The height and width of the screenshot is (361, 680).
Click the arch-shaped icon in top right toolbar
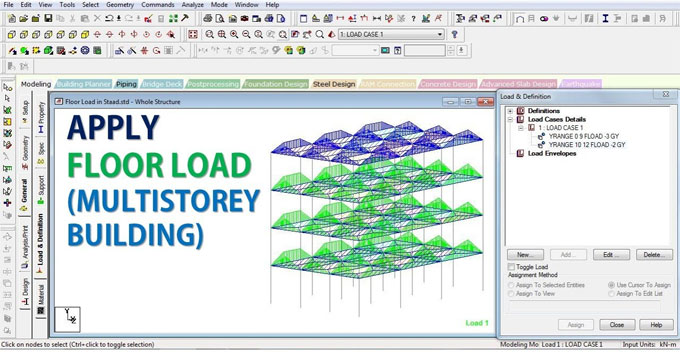(x=519, y=19)
